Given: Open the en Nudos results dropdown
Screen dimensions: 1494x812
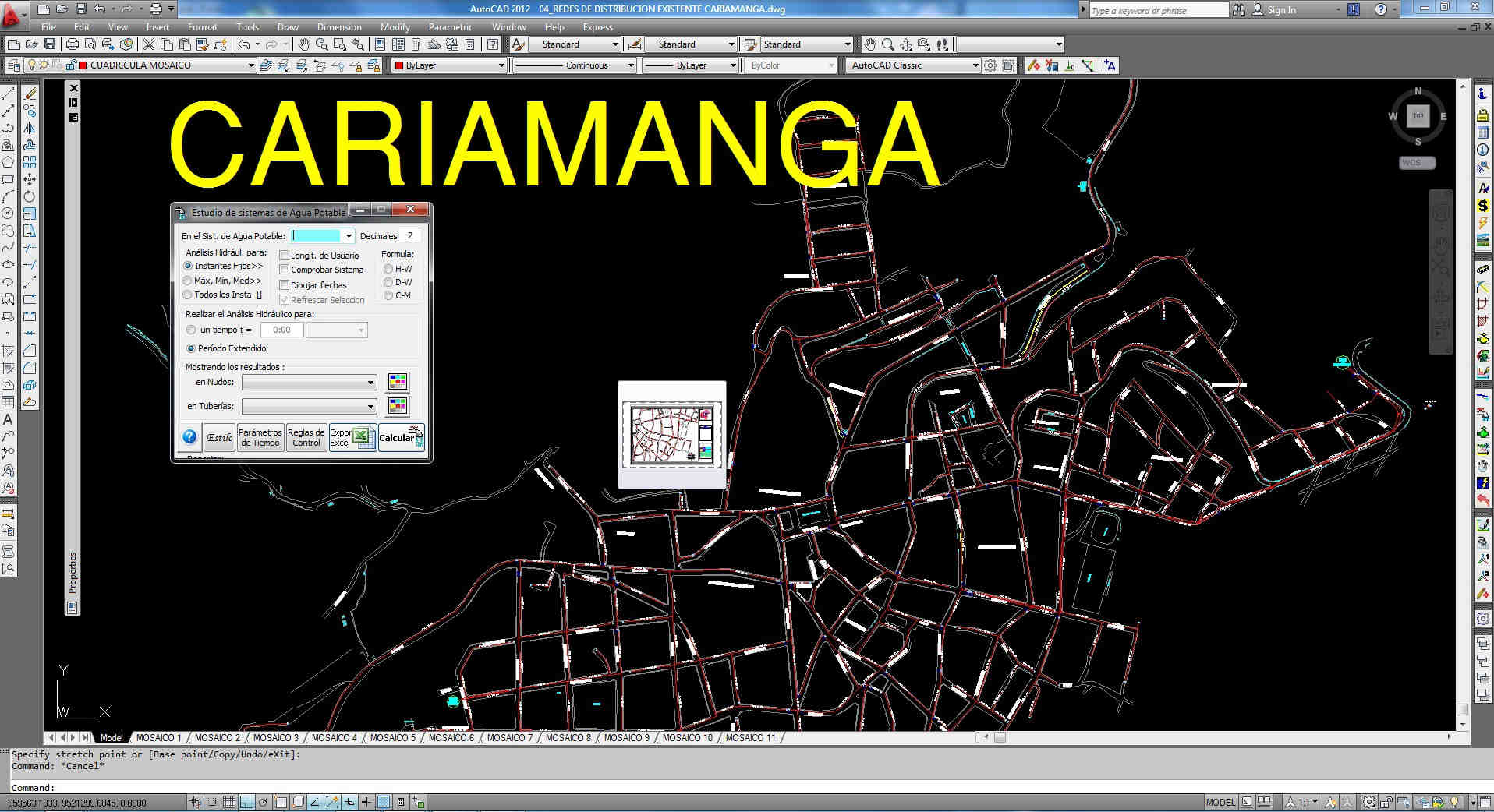Looking at the screenshot, I should 370,383.
